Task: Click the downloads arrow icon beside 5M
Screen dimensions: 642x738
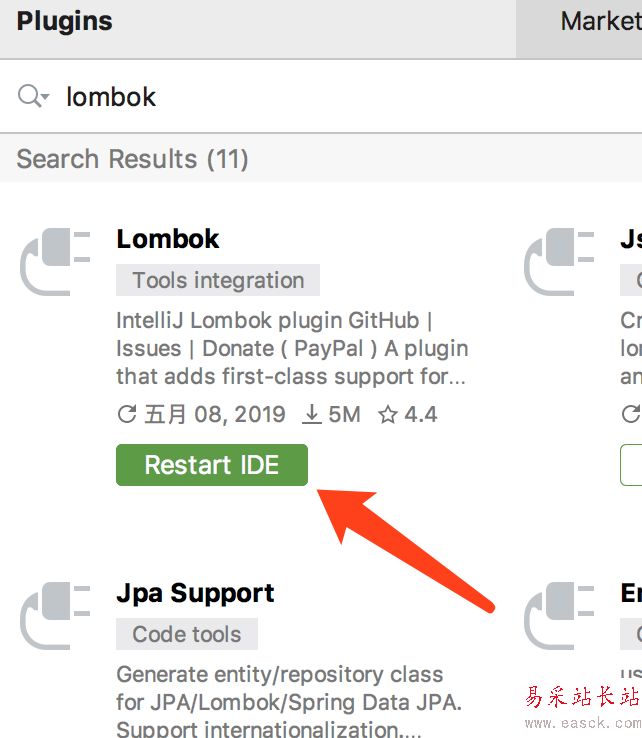Action: point(311,414)
